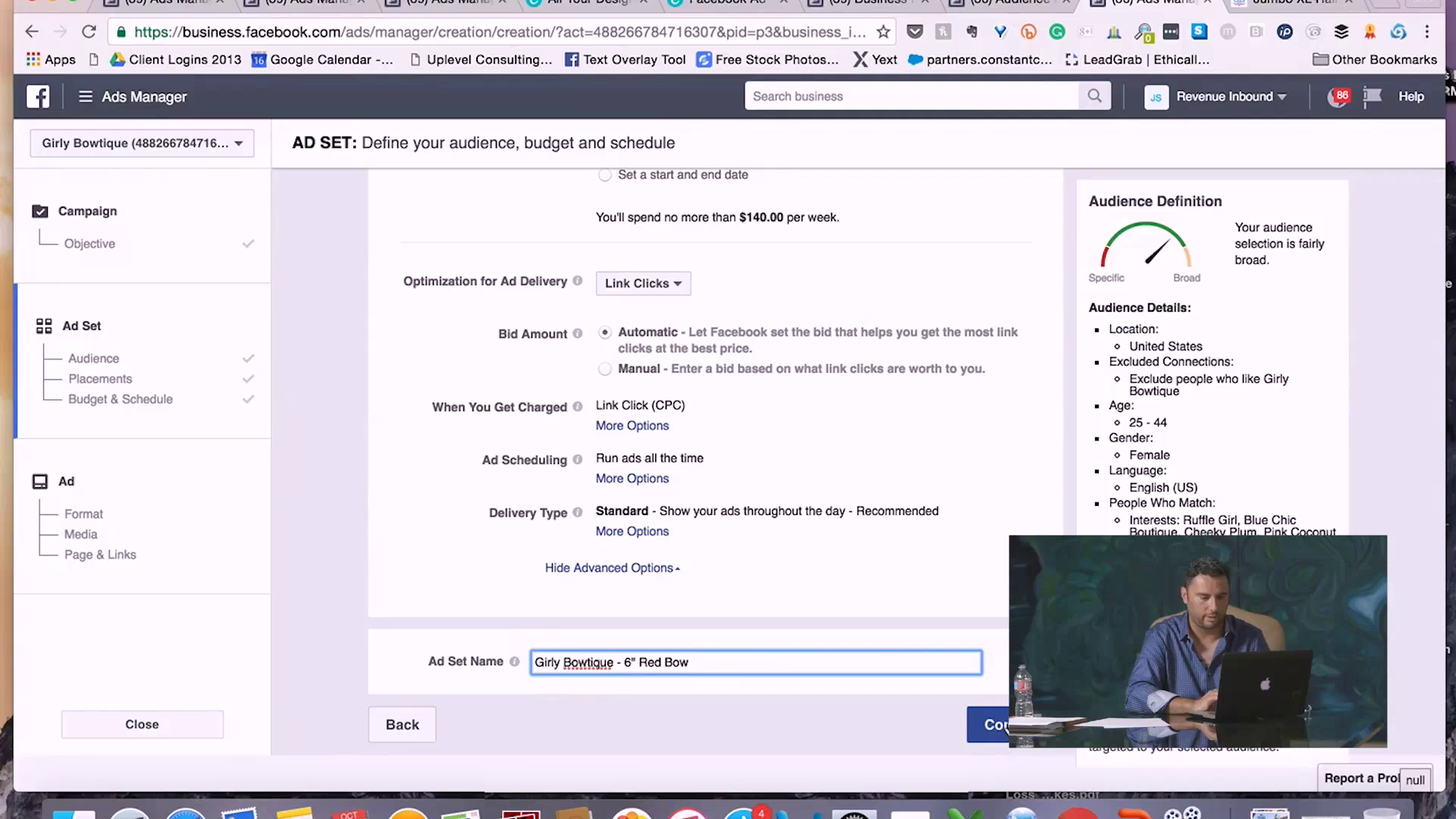This screenshot has width=1456, height=819.
Task: Click the iP extension icon
Action: pos(1285,32)
